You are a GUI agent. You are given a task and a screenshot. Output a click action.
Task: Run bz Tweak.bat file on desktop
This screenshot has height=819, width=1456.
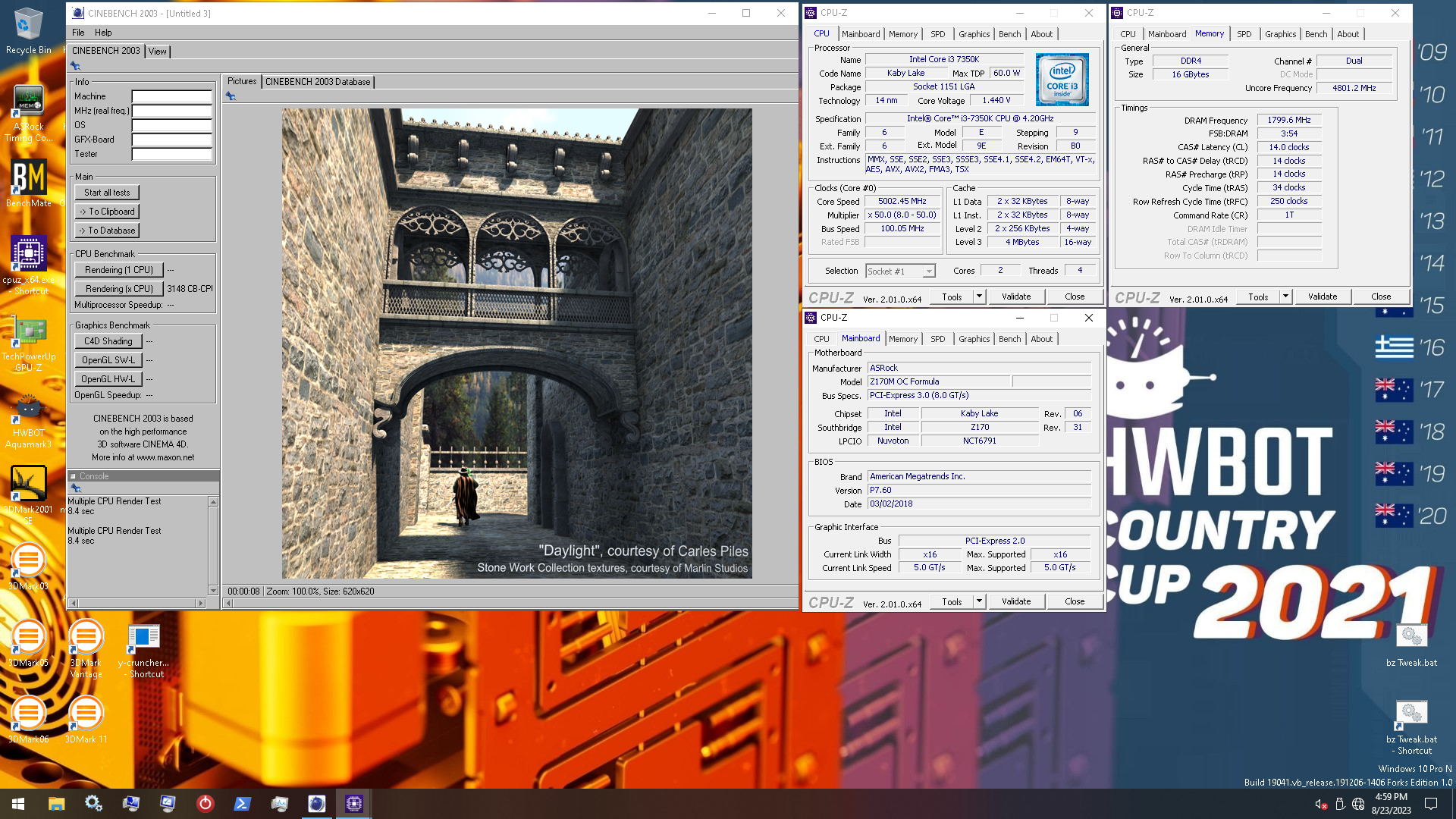click(1411, 646)
